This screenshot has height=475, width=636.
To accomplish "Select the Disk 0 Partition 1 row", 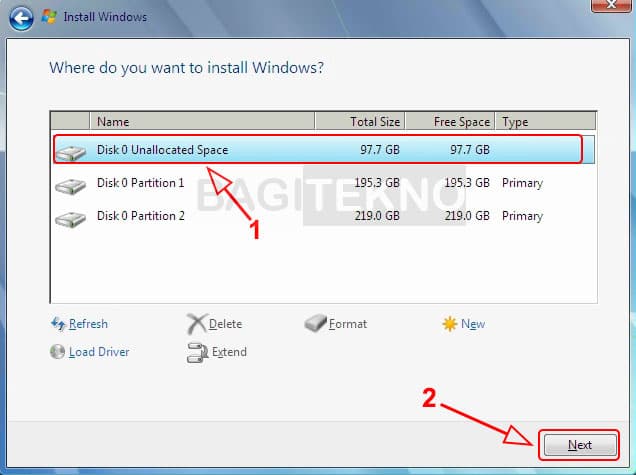I will [323, 183].
